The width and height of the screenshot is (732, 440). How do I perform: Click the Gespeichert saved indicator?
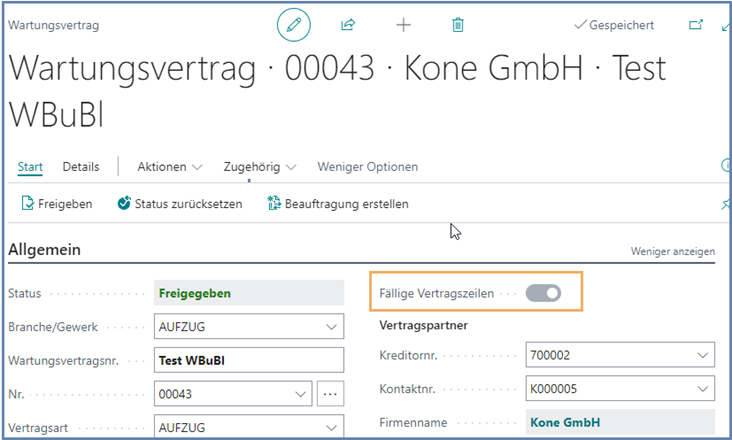point(614,25)
